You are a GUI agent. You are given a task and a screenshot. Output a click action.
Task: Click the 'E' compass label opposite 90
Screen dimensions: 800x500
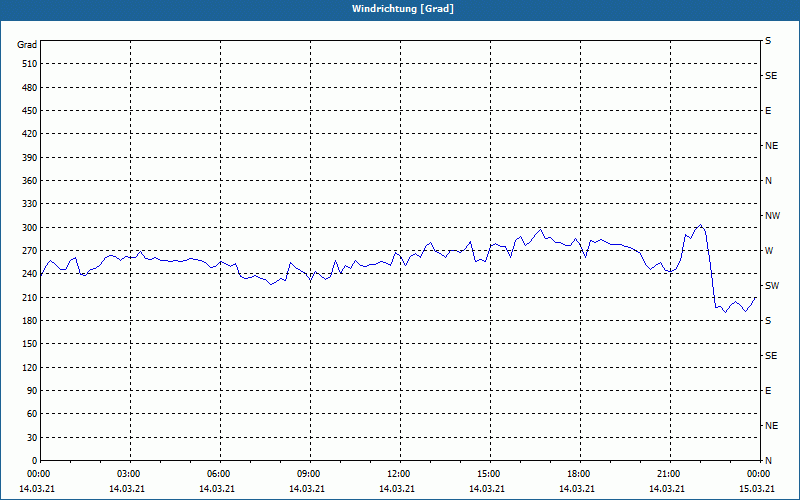click(768, 391)
